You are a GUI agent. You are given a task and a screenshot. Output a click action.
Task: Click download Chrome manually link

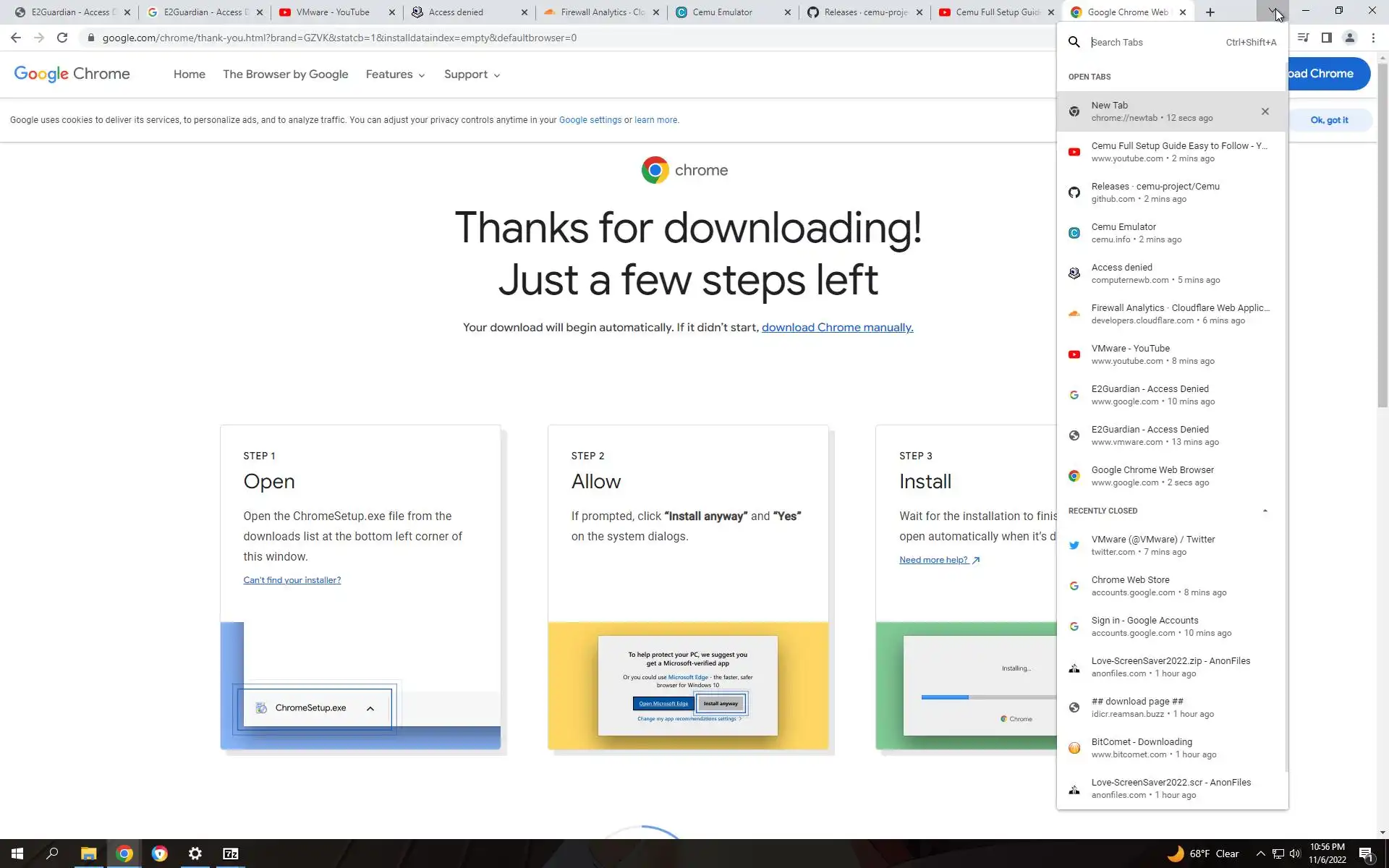pyautogui.click(x=837, y=328)
